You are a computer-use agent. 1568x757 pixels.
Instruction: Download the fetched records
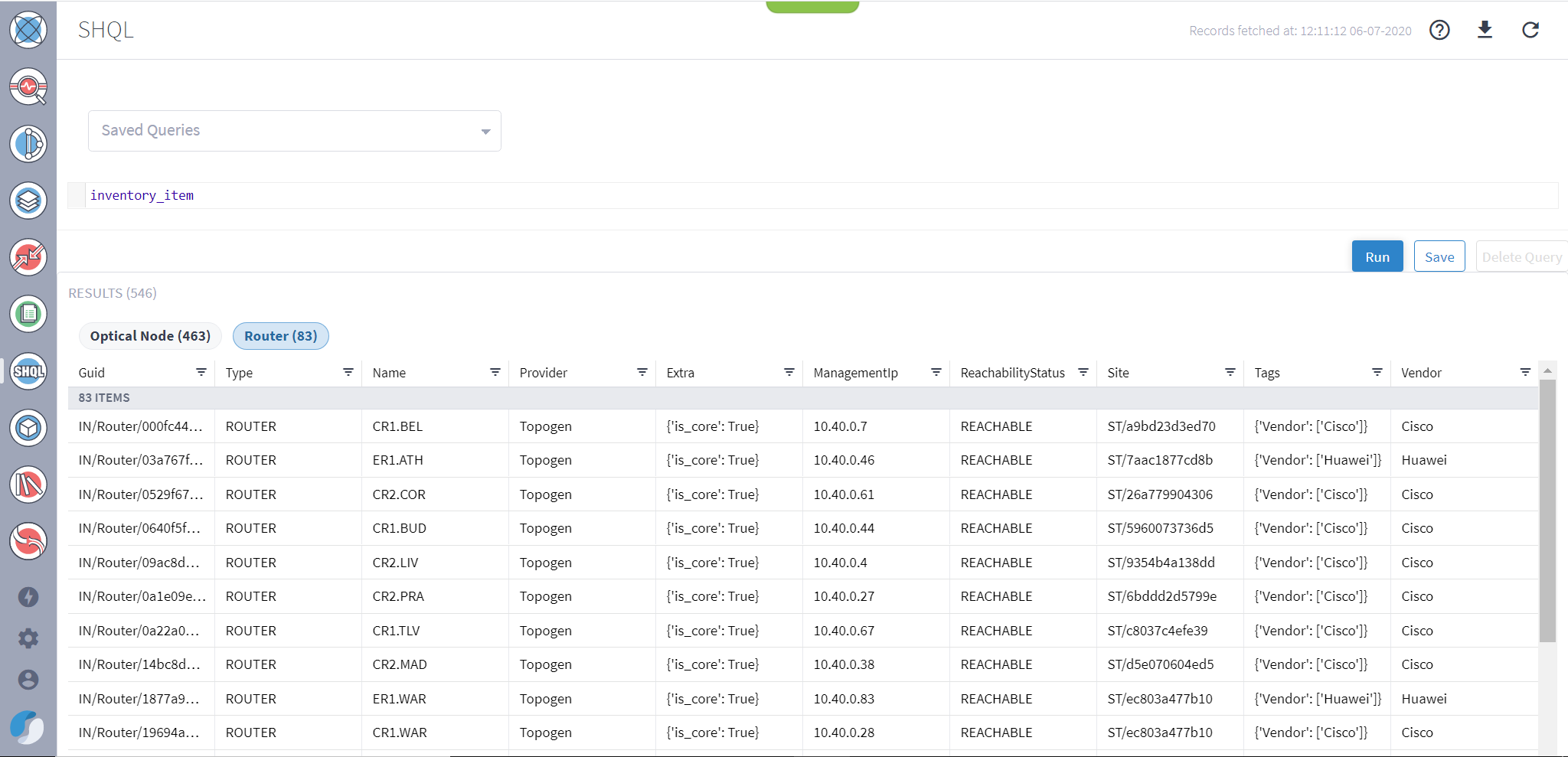(x=1485, y=30)
